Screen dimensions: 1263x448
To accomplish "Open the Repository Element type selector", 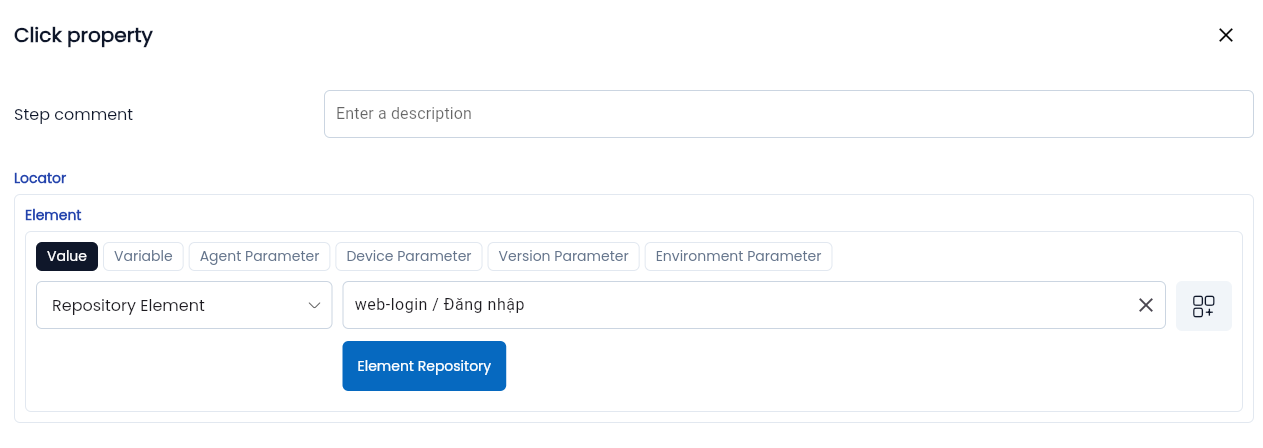I will 184,305.
